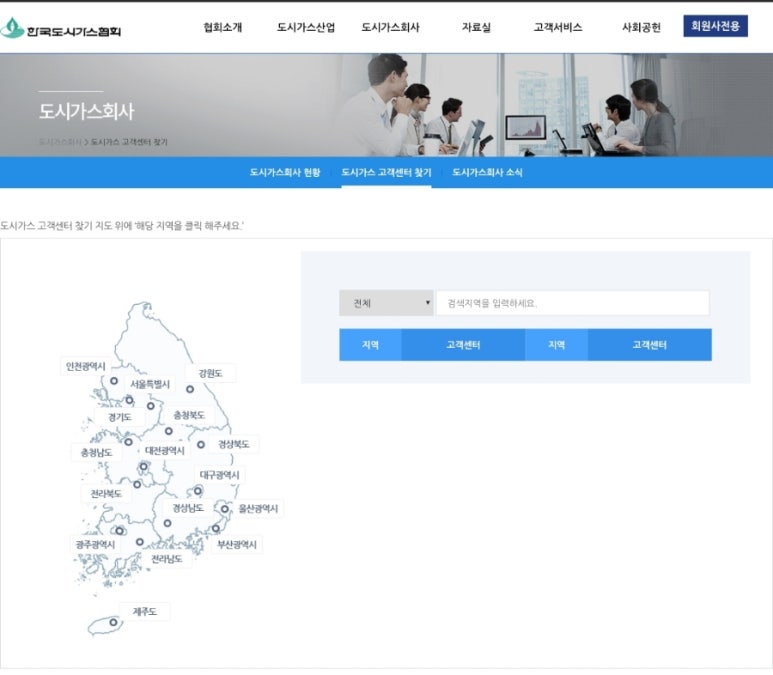Click the 대구광역시 map label

pyautogui.click(x=219, y=475)
